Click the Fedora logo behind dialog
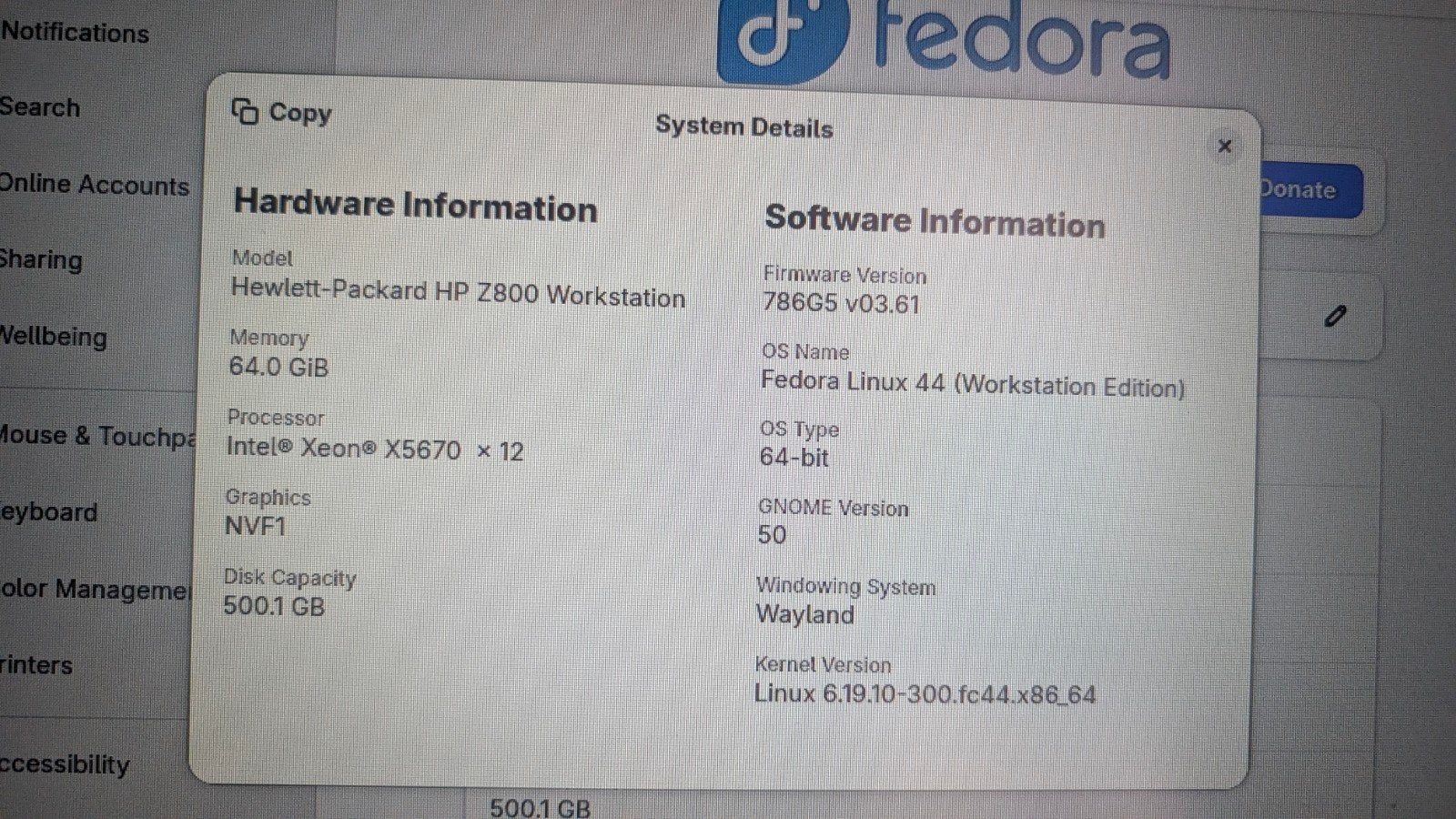The image size is (1456, 819). 944,41
